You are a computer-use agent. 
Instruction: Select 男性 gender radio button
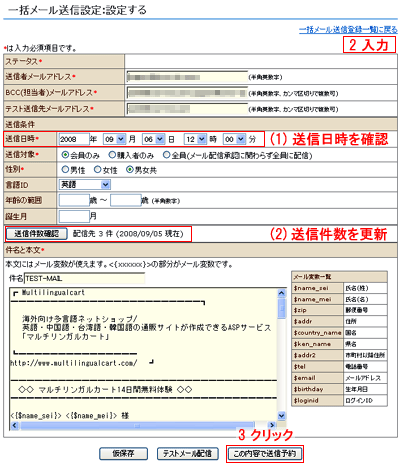click(65, 170)
